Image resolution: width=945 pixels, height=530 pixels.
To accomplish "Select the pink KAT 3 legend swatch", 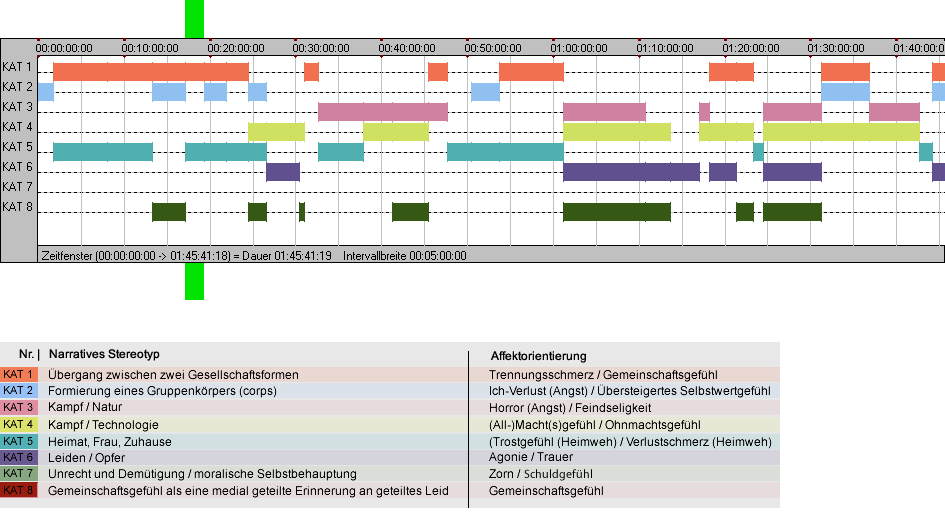I will tap(19, 408).
